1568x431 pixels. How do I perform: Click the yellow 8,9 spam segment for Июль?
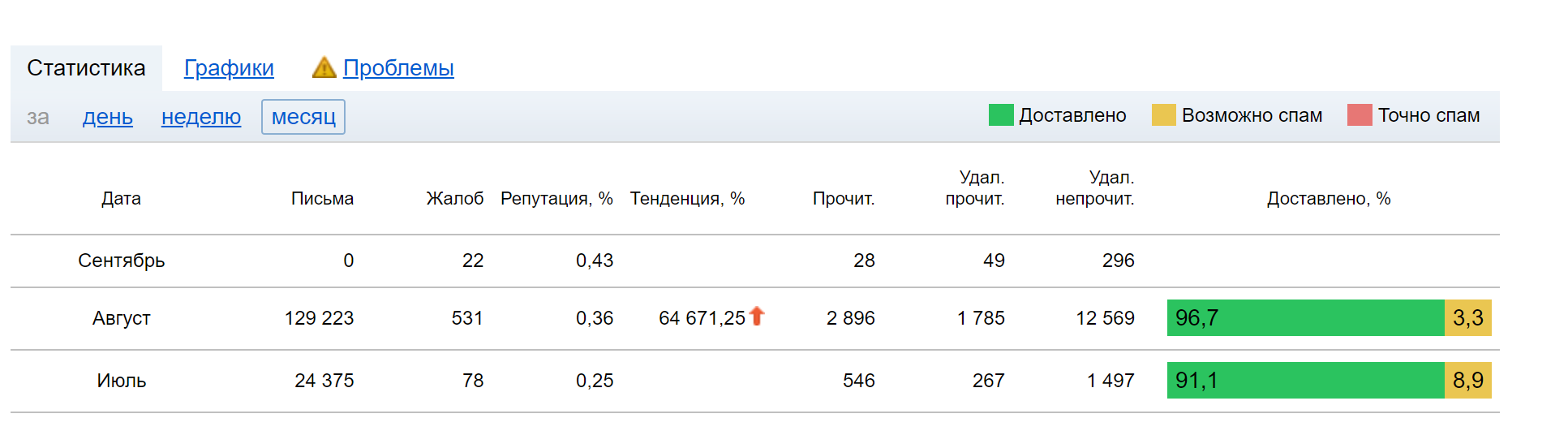point(1467,380)
